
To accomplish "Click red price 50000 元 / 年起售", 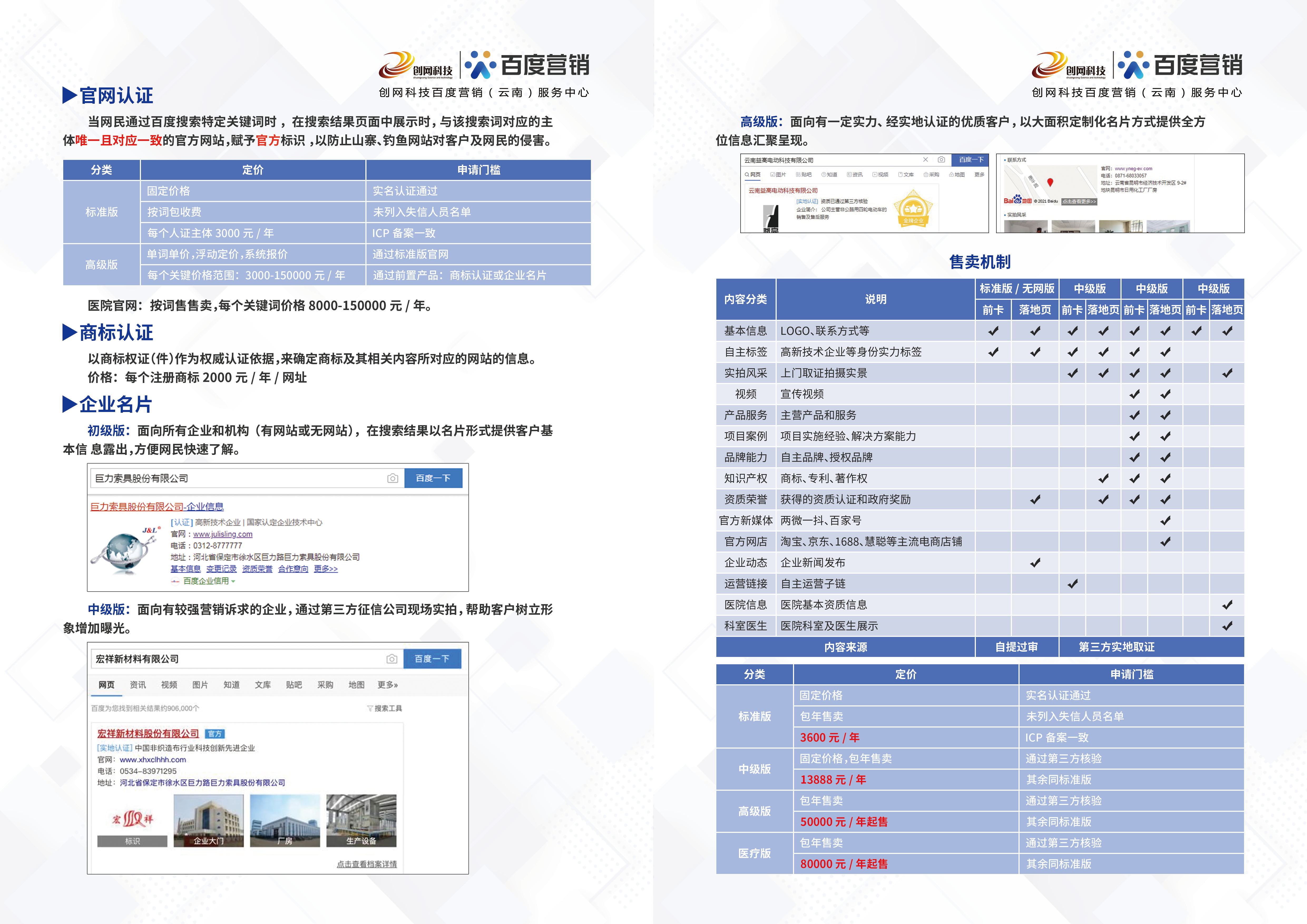I will coord(844,822).
